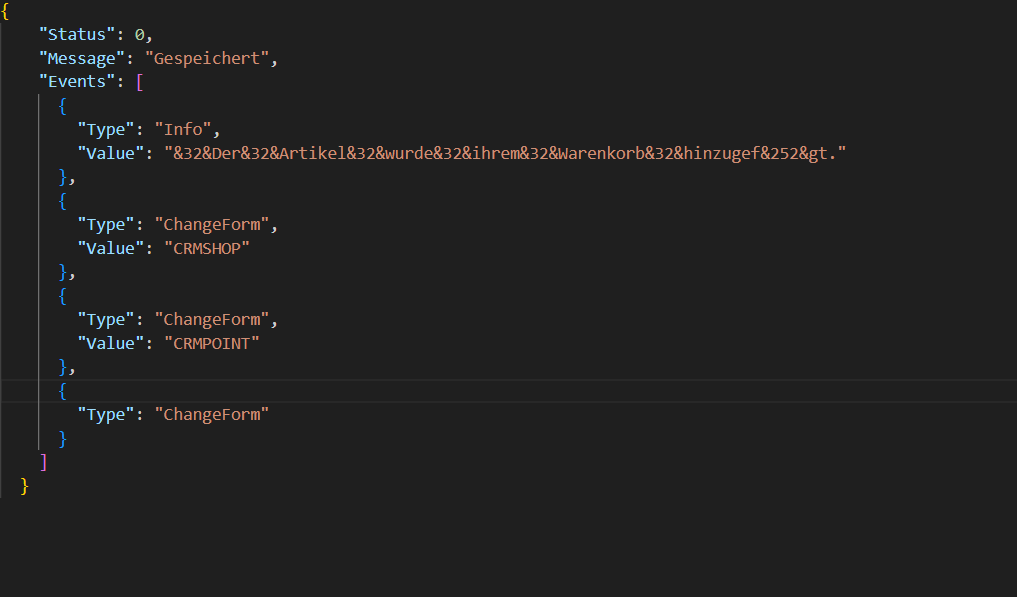Click the "Type" key beside "Info"
Image resolution: width=1017 pixels, height=597 pixels.
coord(102,130)
